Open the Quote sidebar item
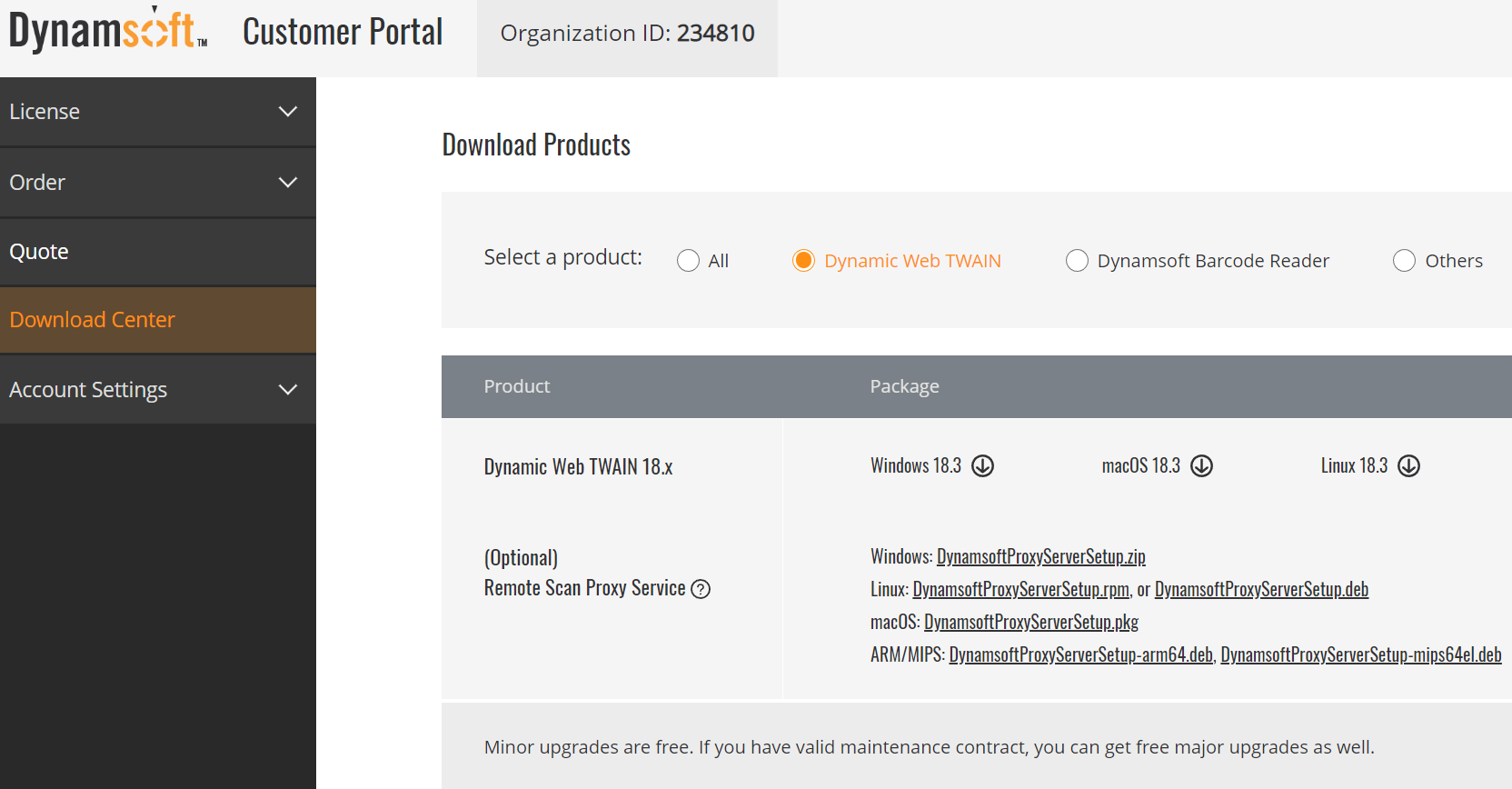Screen dimensions: 1512x789 click(x=39, y=252)
